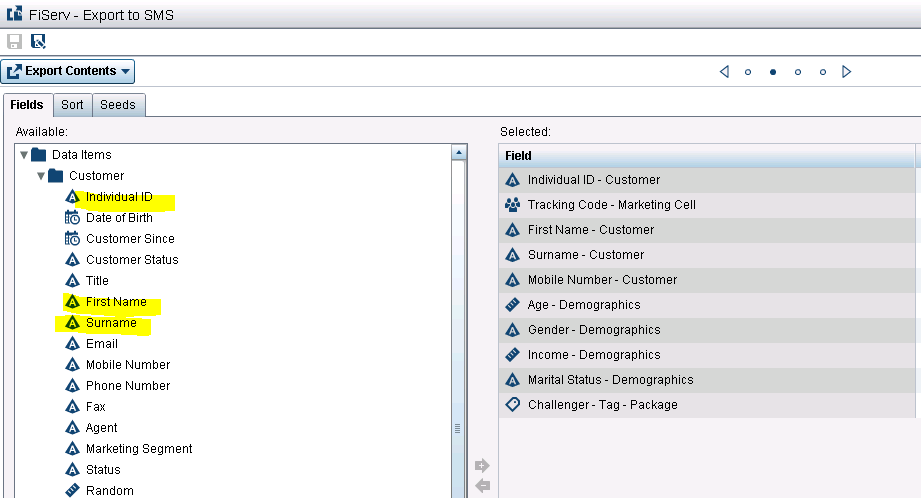Viewport: 921px width, 498px height.
Task: Click the Challenger tag icon in Selected list
Action: coord(512,405)
